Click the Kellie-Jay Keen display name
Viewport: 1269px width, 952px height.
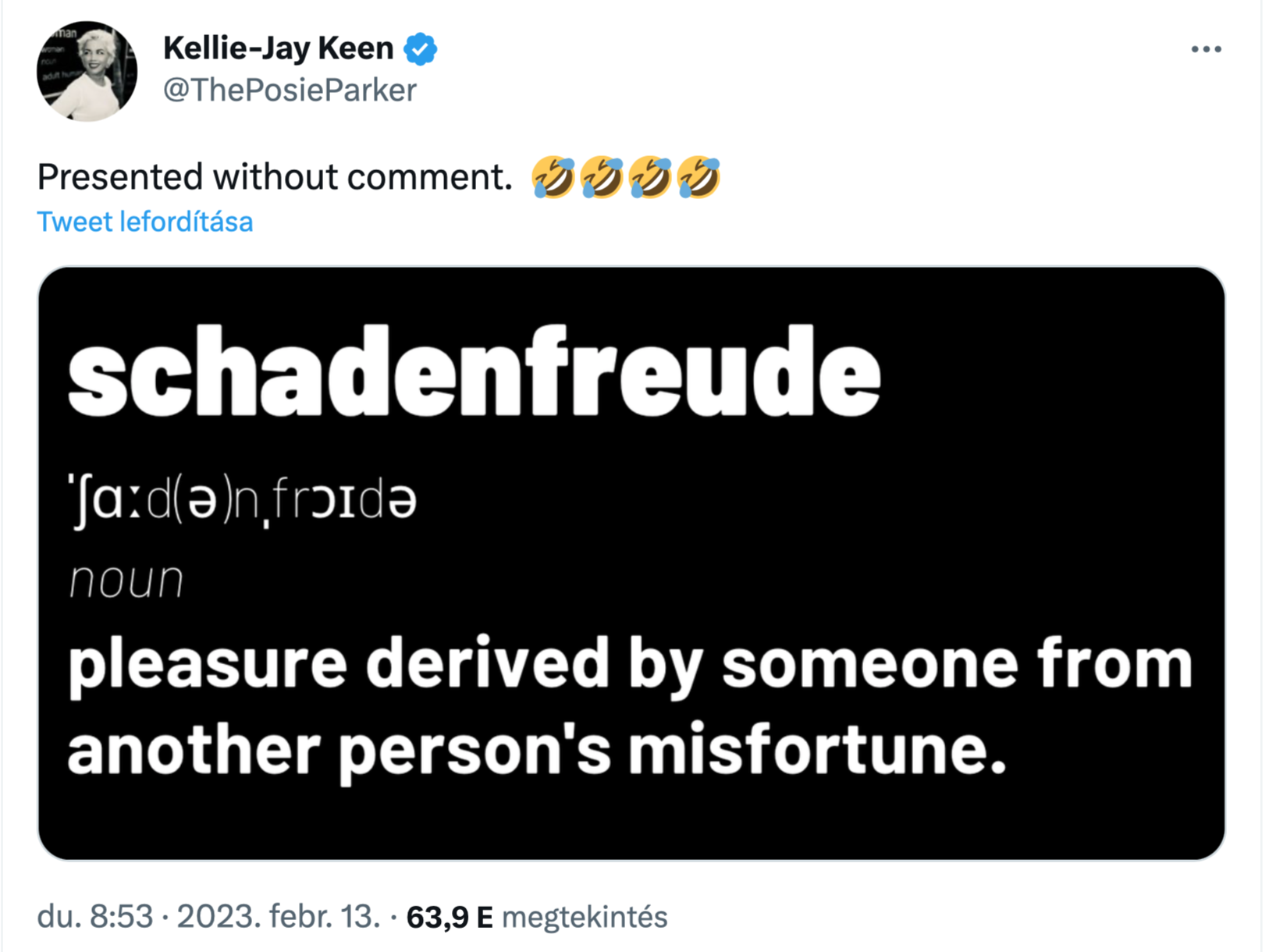pyautogui.click(x=278, y=48)
